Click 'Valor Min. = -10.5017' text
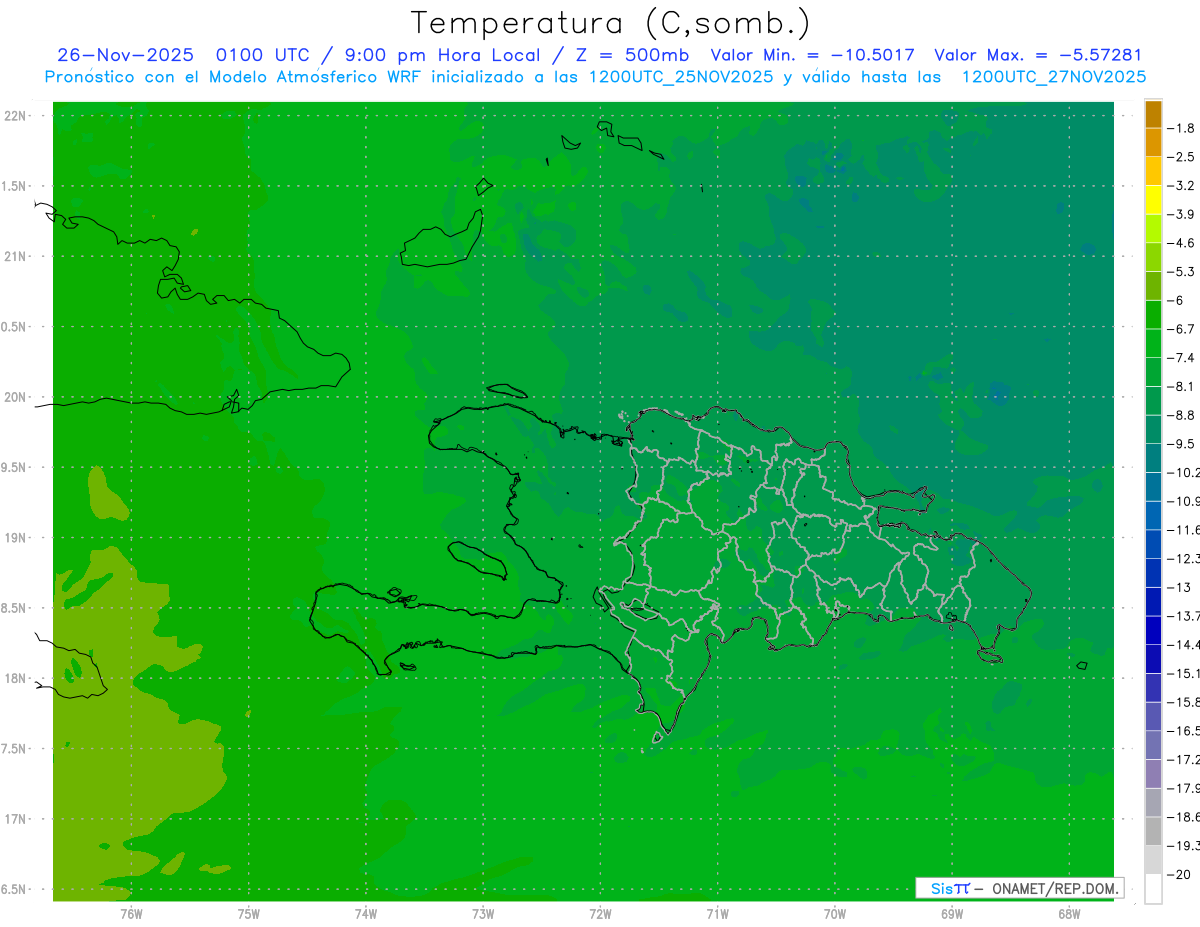Screen dimensions: 1200x927 (812, 55)
